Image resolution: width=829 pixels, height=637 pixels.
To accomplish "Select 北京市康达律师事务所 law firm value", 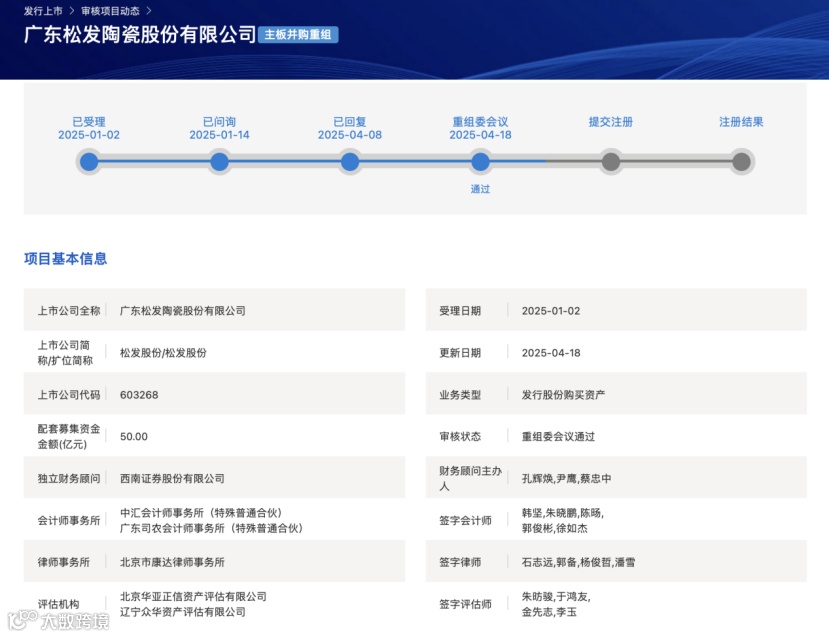I will tap(172, 562).
